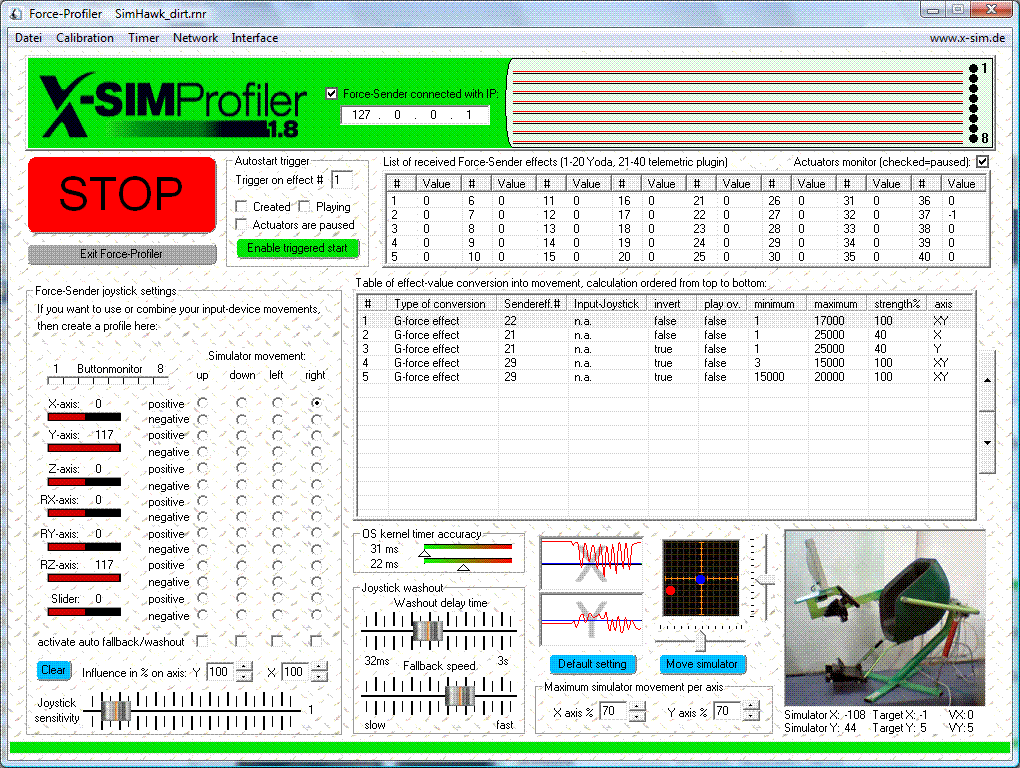The width and height of the screenshot is (1020, 768).
Task: Increase maximum Y axis % movement
Action: [x=751, y=706]
